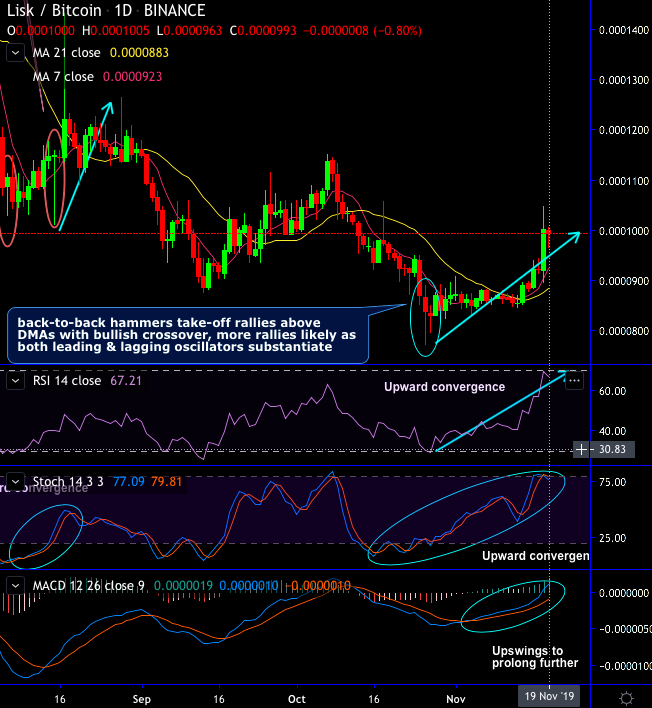Click the 0.0001400 price axis label
The image size is (652, 708).
[x=624, y=30]
